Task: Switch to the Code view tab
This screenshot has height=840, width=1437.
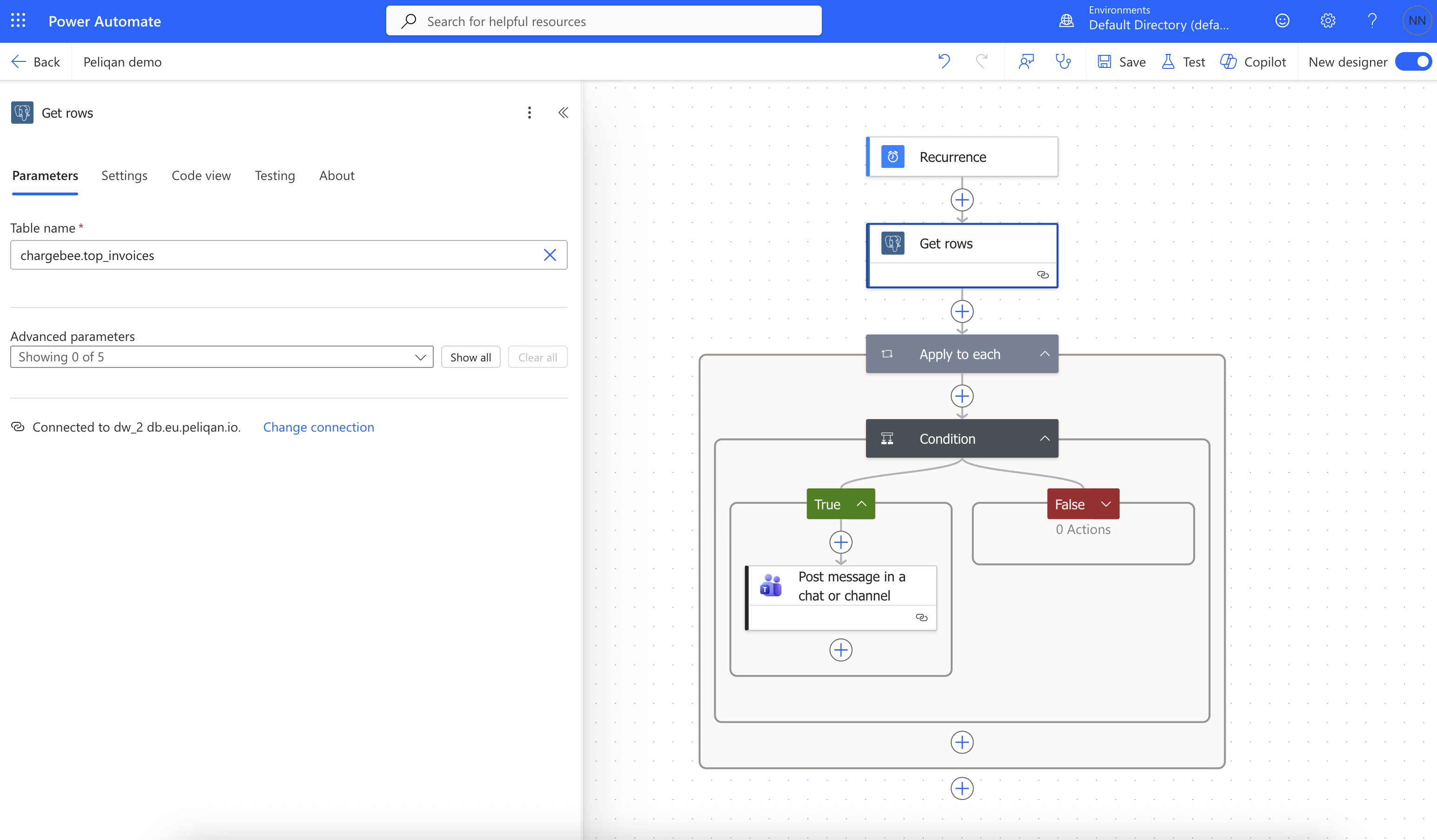Action: (201, 175)
